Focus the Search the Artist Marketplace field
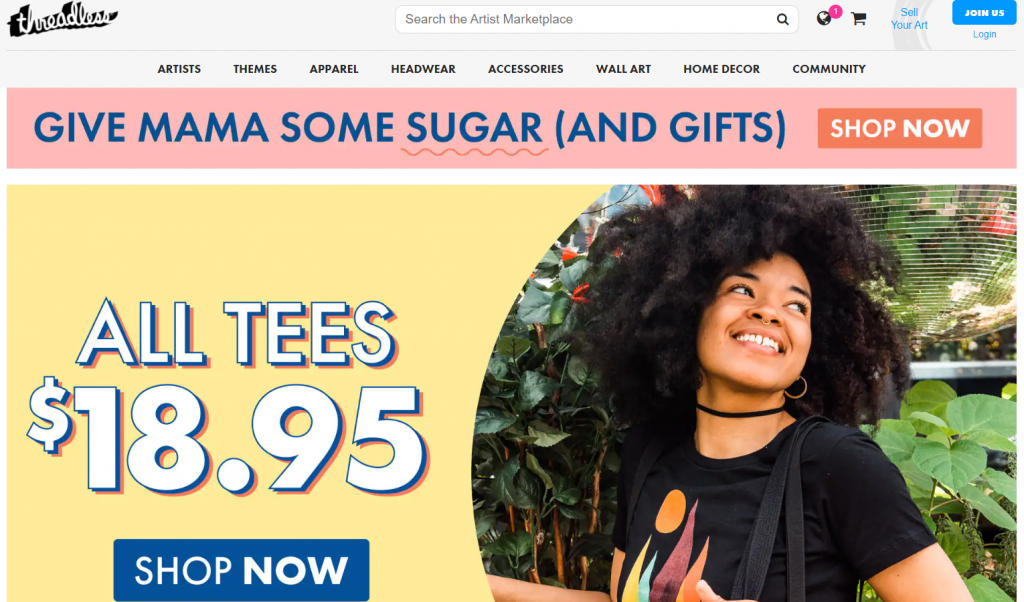Image resolution: width=1024 pixels, height=602 pixels. pyautogui.click(x=584, y=20)
